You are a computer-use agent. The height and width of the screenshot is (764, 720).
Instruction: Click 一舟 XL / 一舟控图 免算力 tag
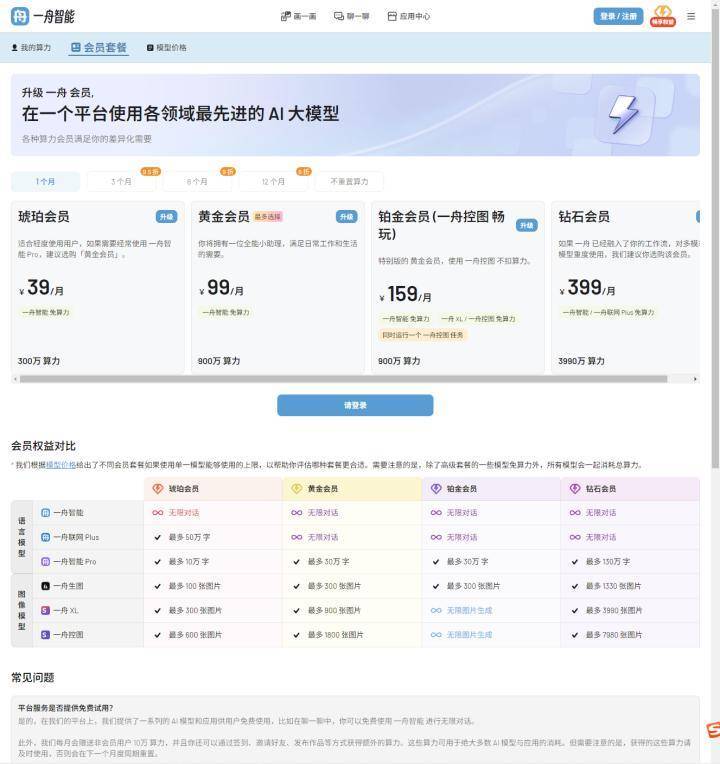(478, 319)
